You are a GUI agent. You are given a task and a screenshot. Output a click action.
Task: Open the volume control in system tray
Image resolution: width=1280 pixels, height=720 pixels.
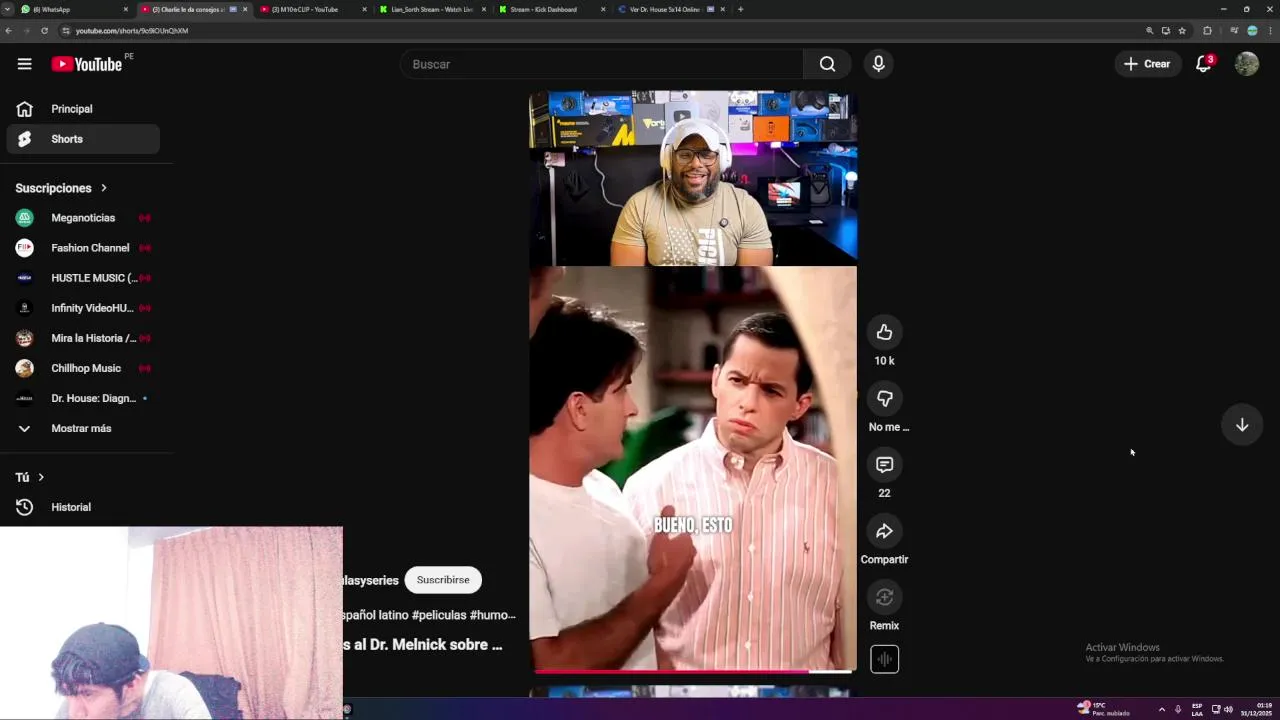pos(1228,709)
